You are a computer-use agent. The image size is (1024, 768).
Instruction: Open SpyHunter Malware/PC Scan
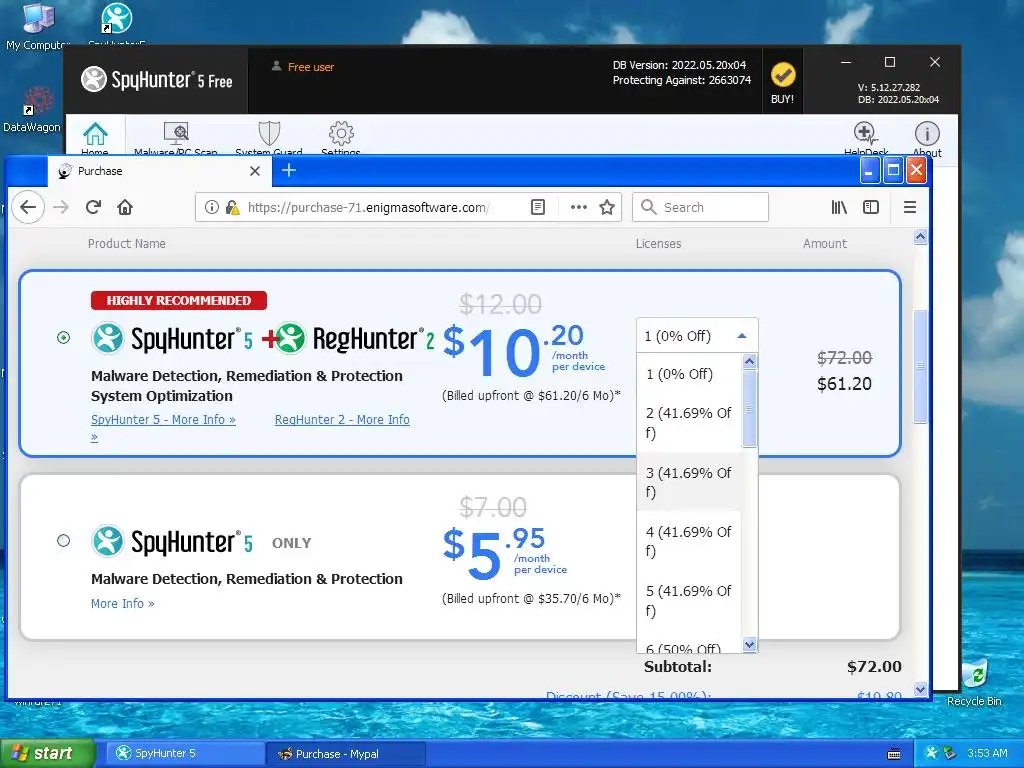(176, 139)
